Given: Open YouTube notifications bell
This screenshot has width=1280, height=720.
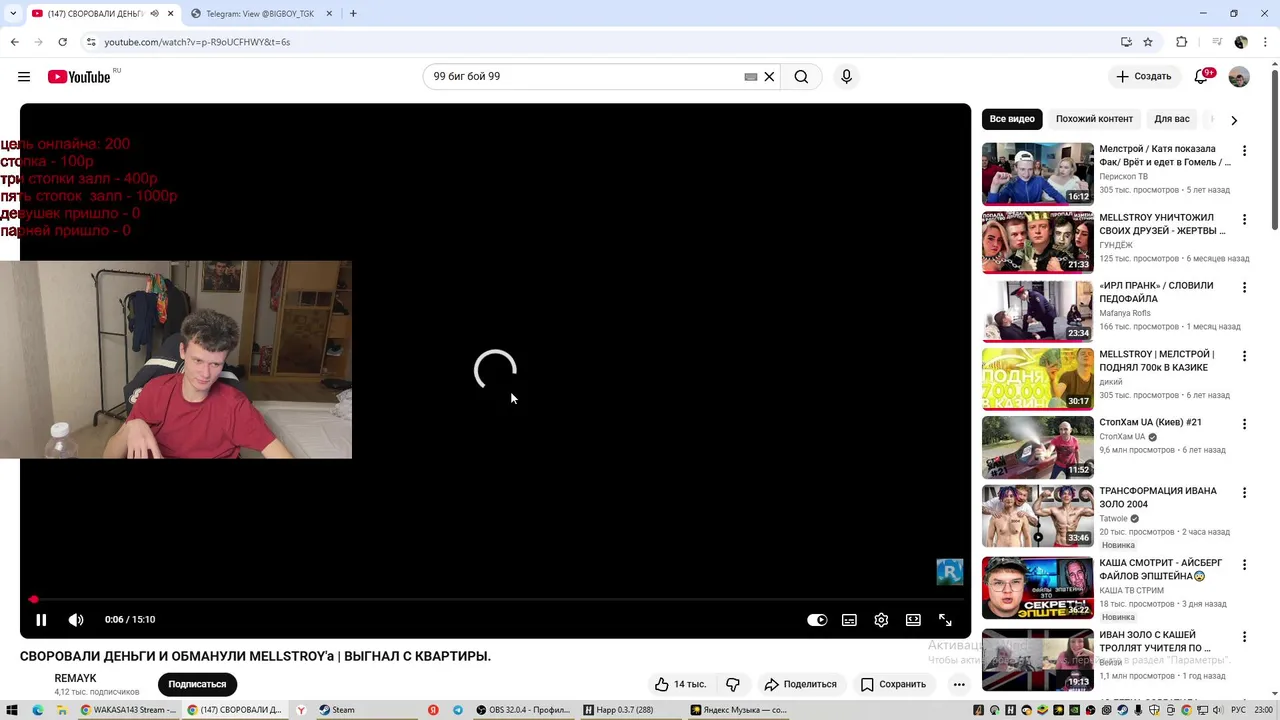Looking at the screenshot, I should (x=1203, y=77).
